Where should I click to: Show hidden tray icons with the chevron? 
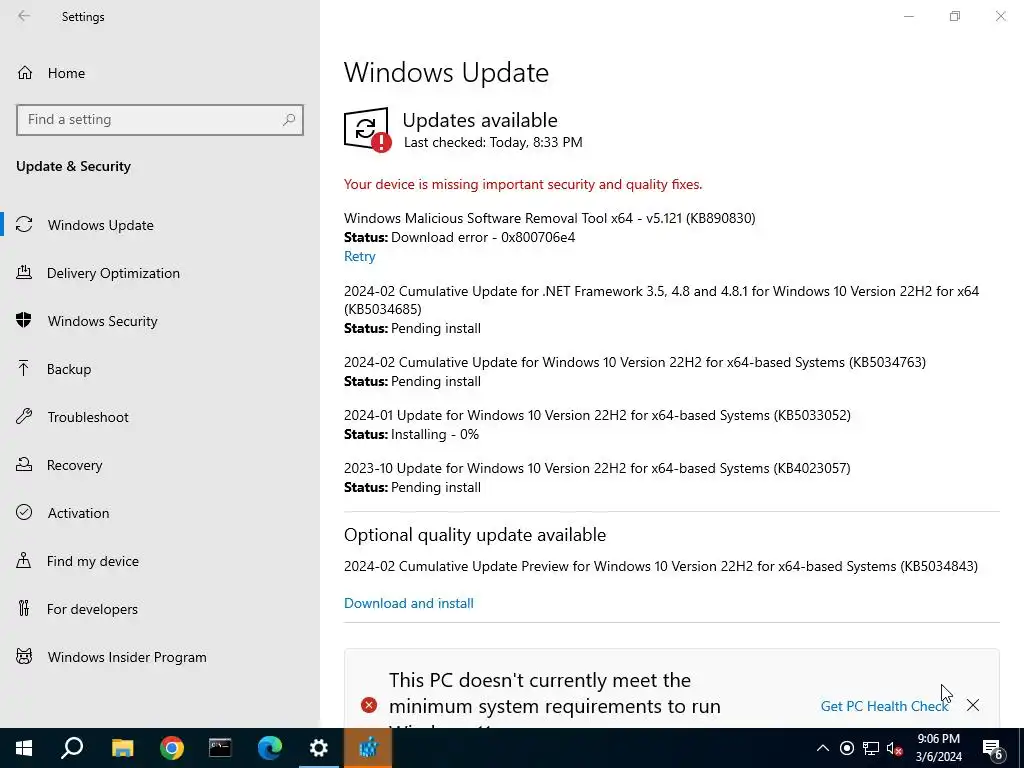pos(823,748)
